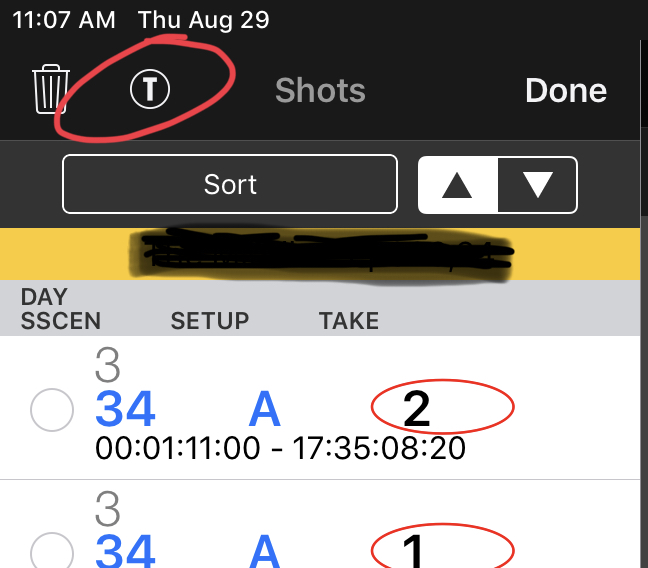
Task: Tap take number 2 in first row
Action: pyautogui.click(x=416, y=408)
